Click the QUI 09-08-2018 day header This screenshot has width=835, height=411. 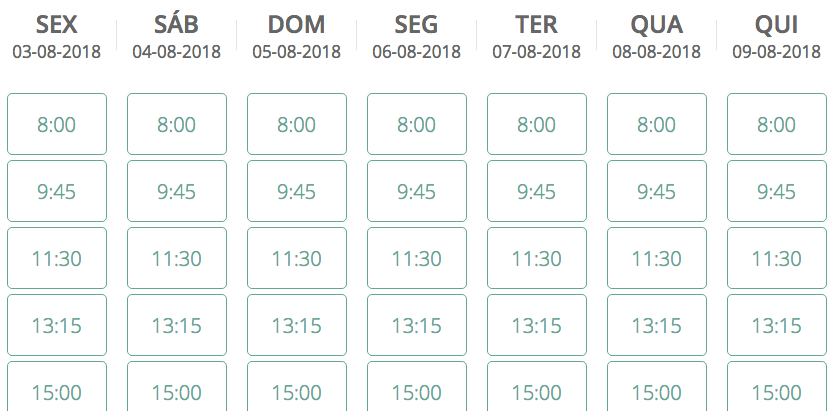tap(777, 36)
